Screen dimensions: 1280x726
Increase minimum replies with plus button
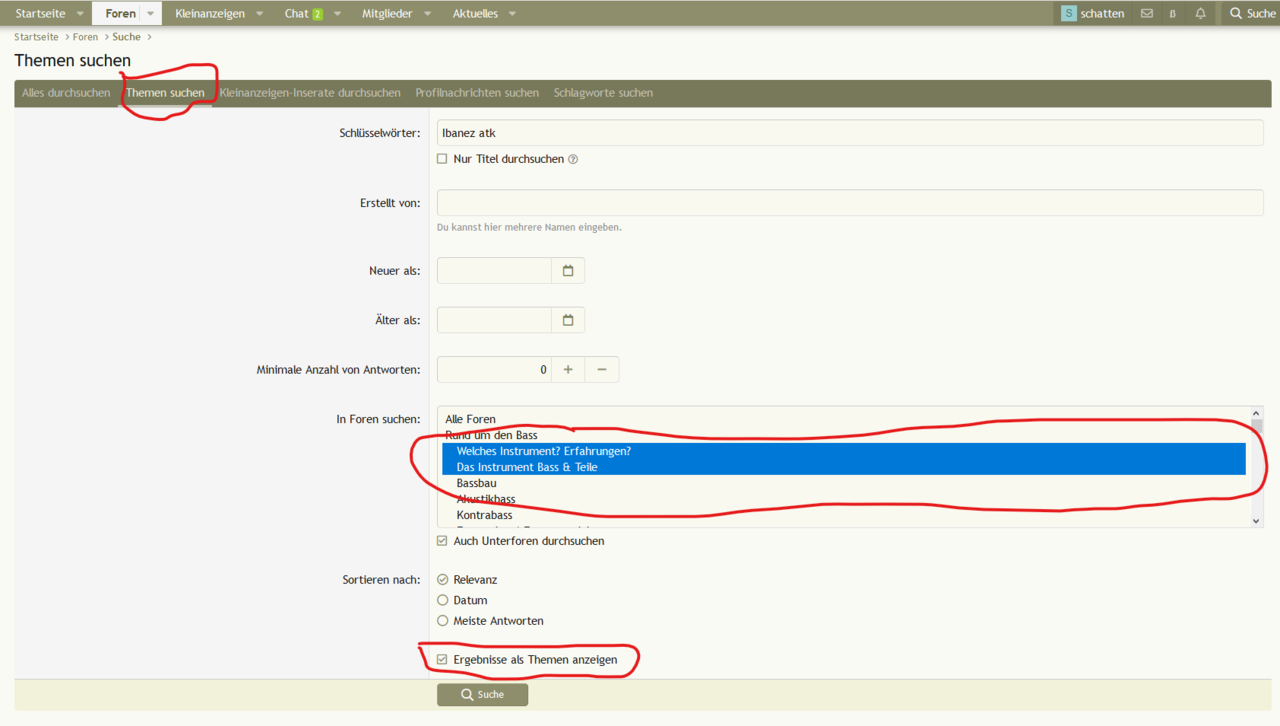(568, 370)
